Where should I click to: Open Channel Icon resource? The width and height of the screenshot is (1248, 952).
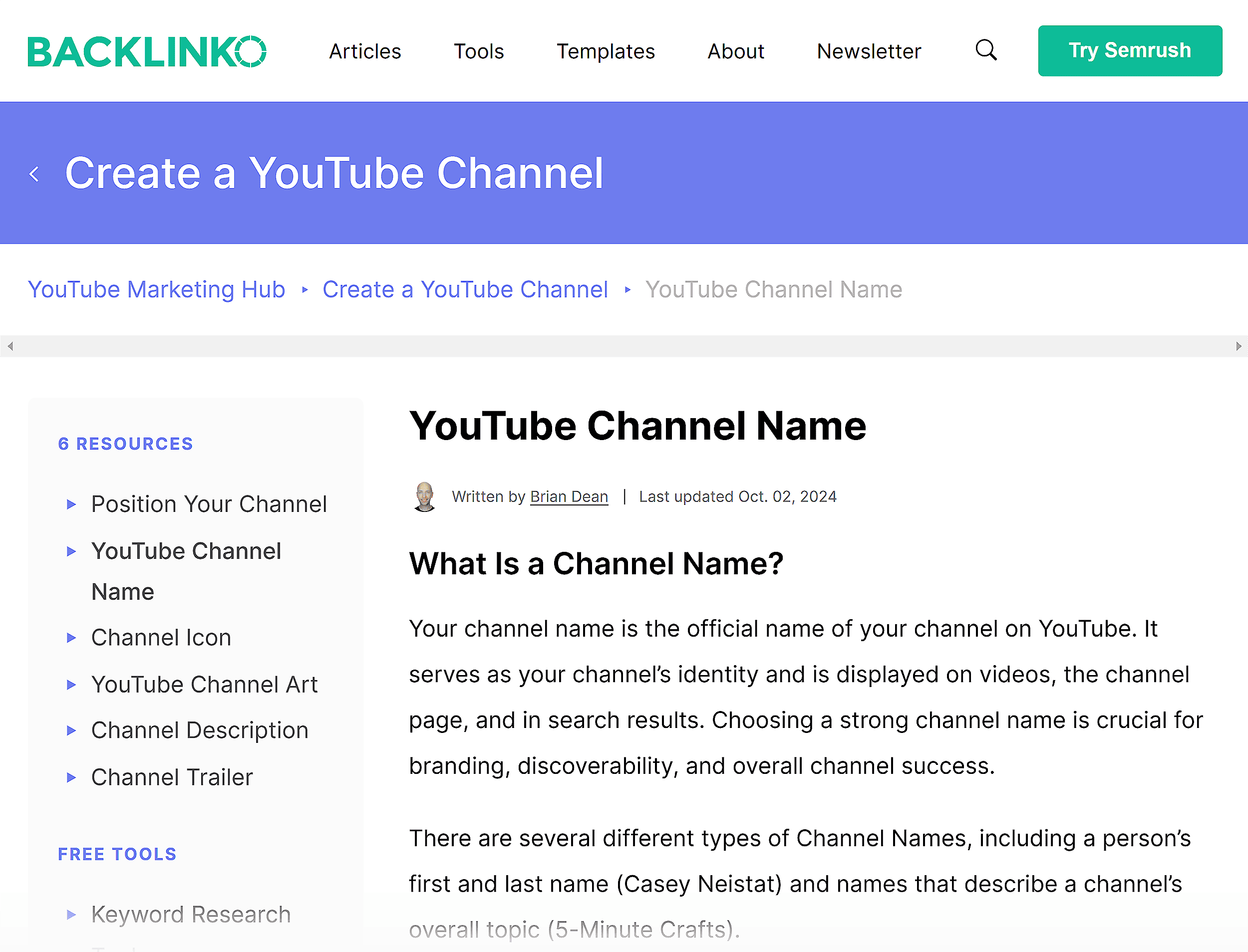(x=161, y=638)
